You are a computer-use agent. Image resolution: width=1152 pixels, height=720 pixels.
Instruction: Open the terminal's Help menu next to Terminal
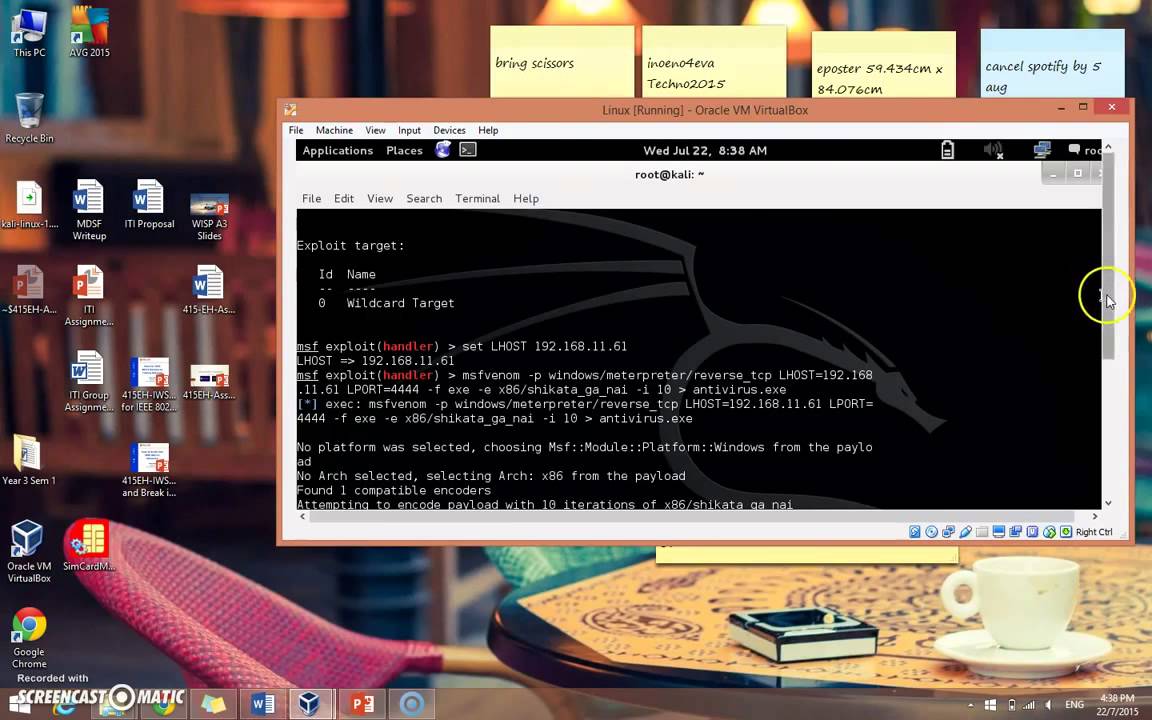526,198
